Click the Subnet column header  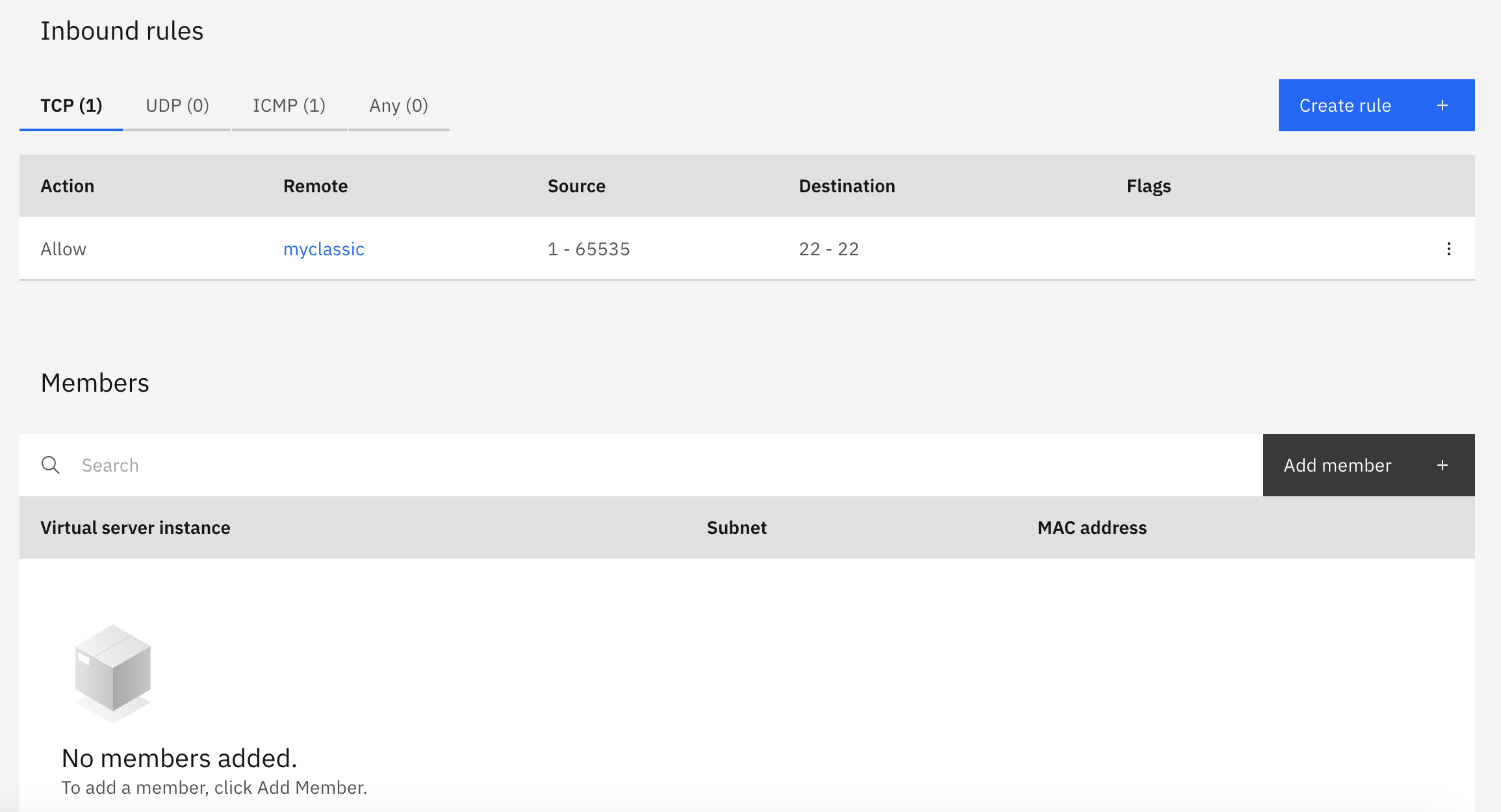737,527
